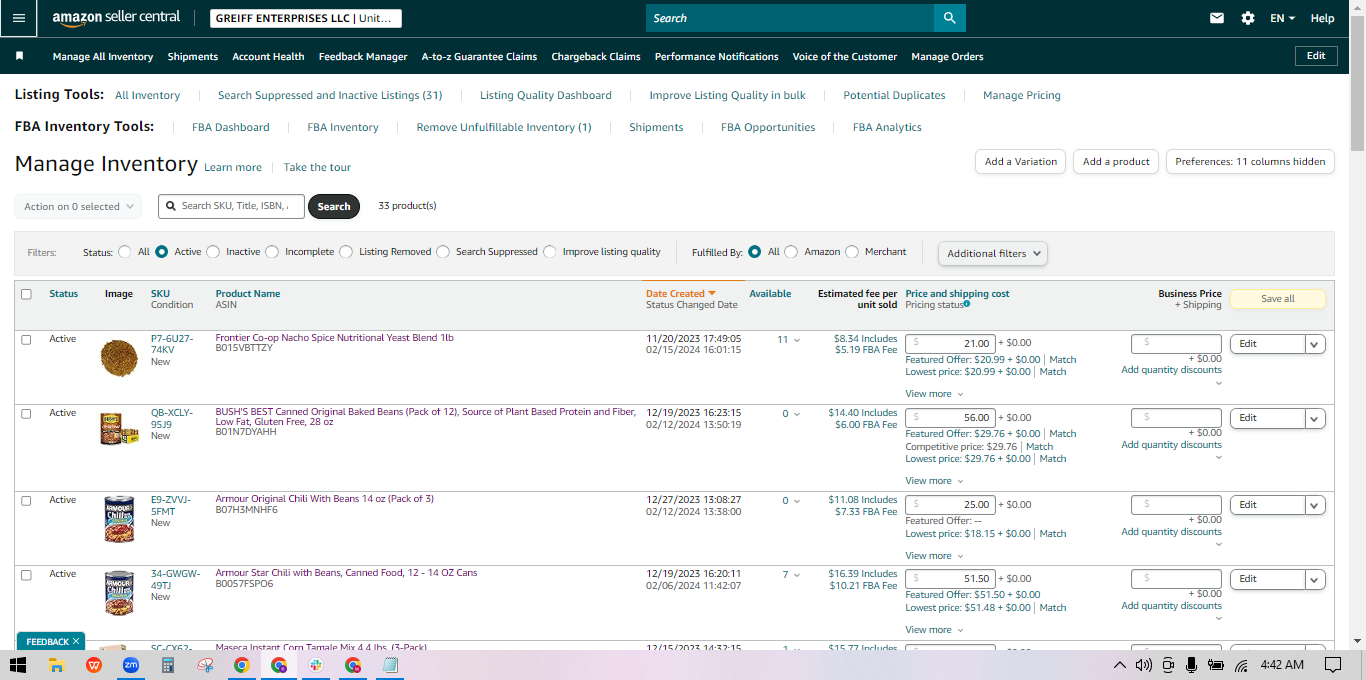The height and width of the screenshot is (680, 1366).
Task: Open Additional filters dropdown
Action: 993,253
